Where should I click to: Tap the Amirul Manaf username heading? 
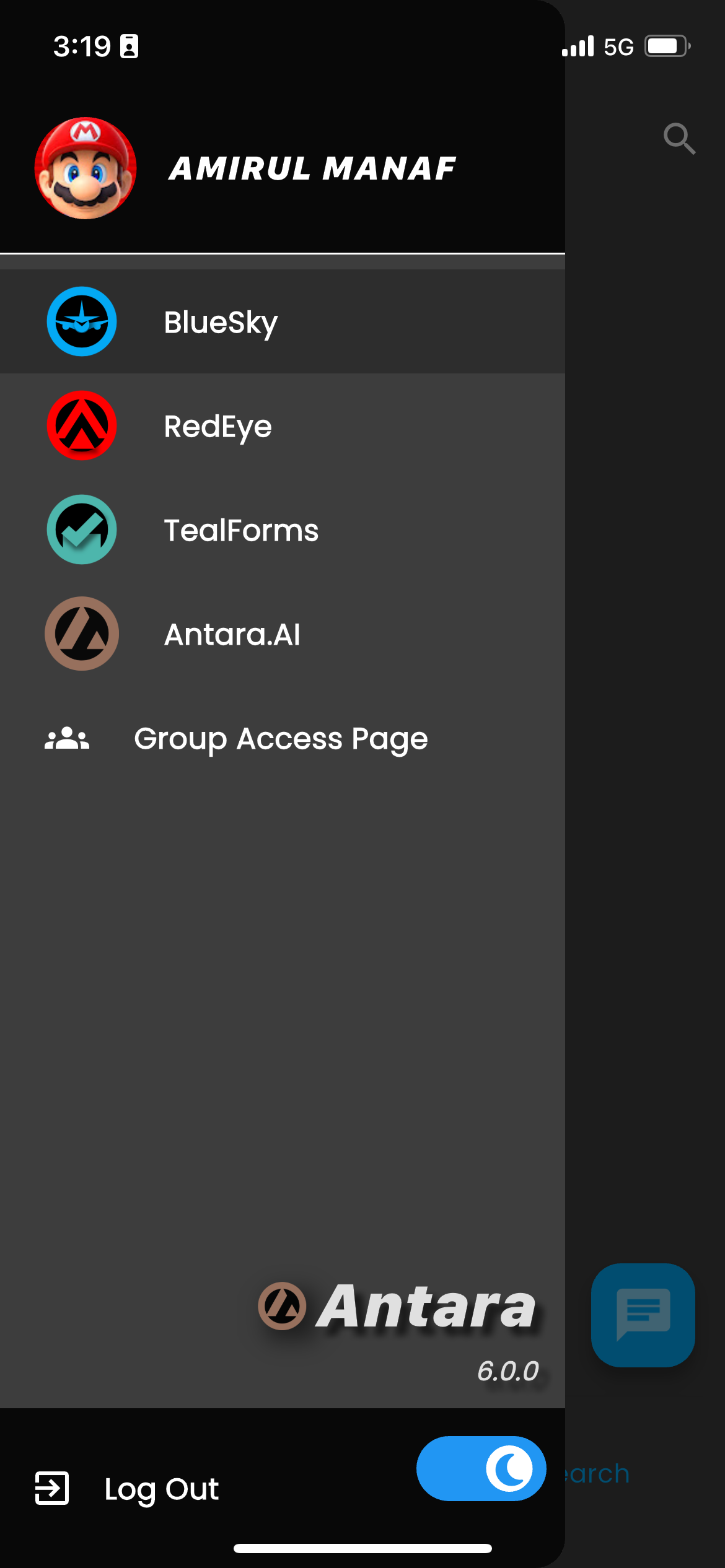click(x=312, y=168)
